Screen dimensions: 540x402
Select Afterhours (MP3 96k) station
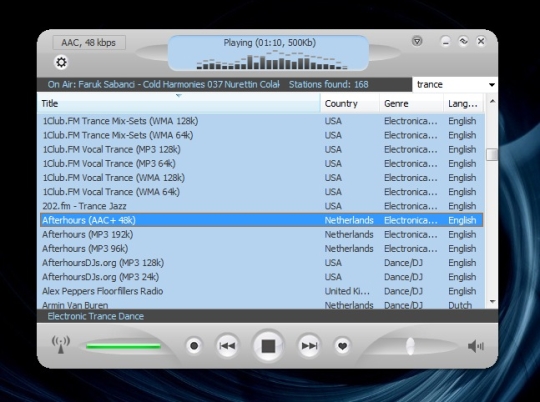click(x=262, y=248)
